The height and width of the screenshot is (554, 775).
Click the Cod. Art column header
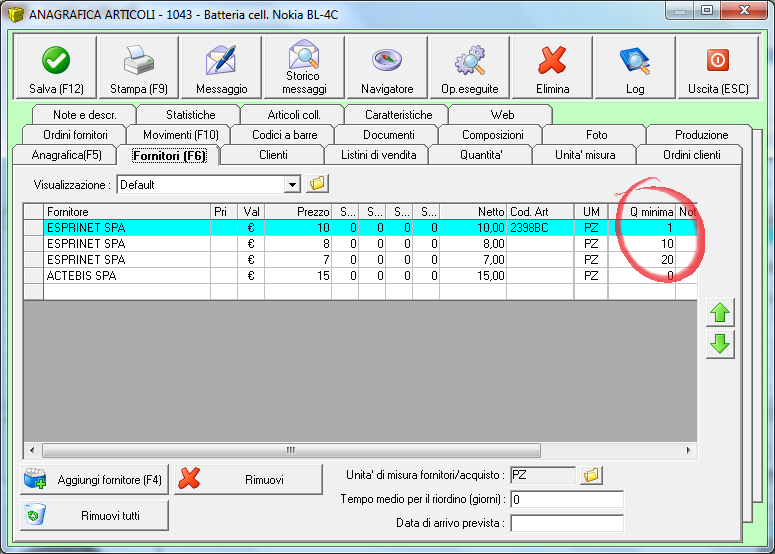tap(540, 212)
